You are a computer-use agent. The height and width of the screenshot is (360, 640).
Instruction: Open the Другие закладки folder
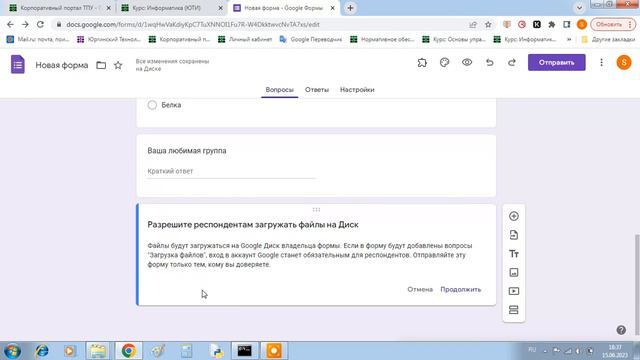(608, 40)
